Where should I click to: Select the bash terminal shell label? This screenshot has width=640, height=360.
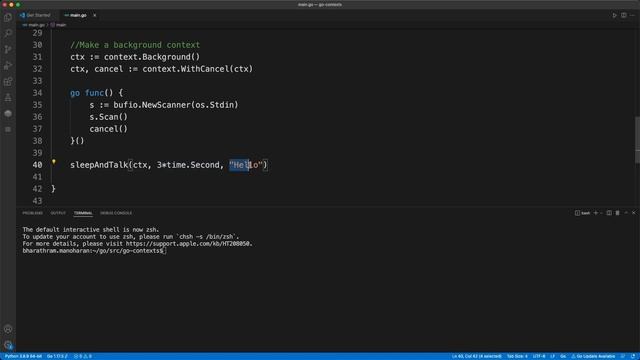pos(582,213)
